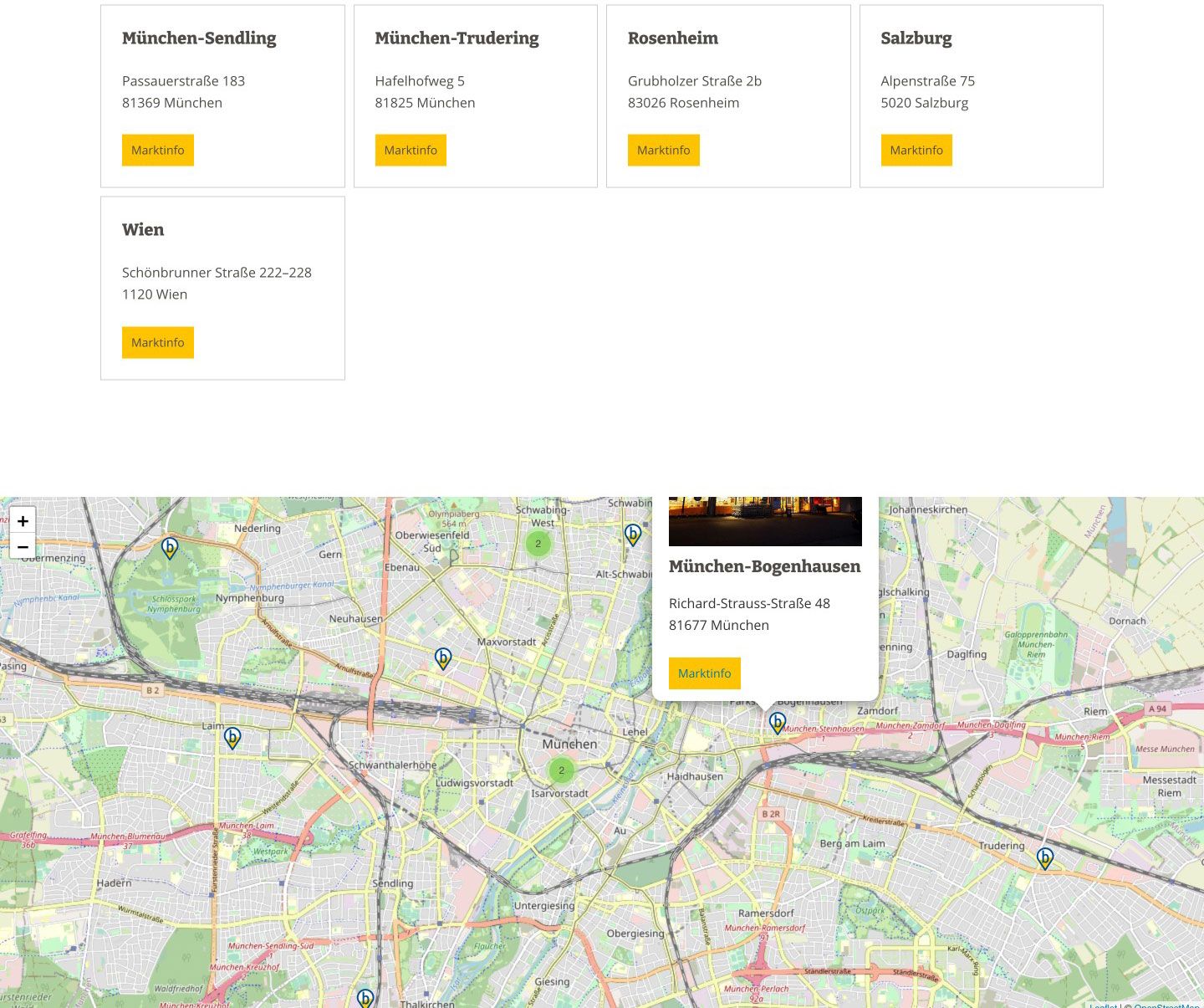Open Marktinfo for the Wien store

[157, 343]
